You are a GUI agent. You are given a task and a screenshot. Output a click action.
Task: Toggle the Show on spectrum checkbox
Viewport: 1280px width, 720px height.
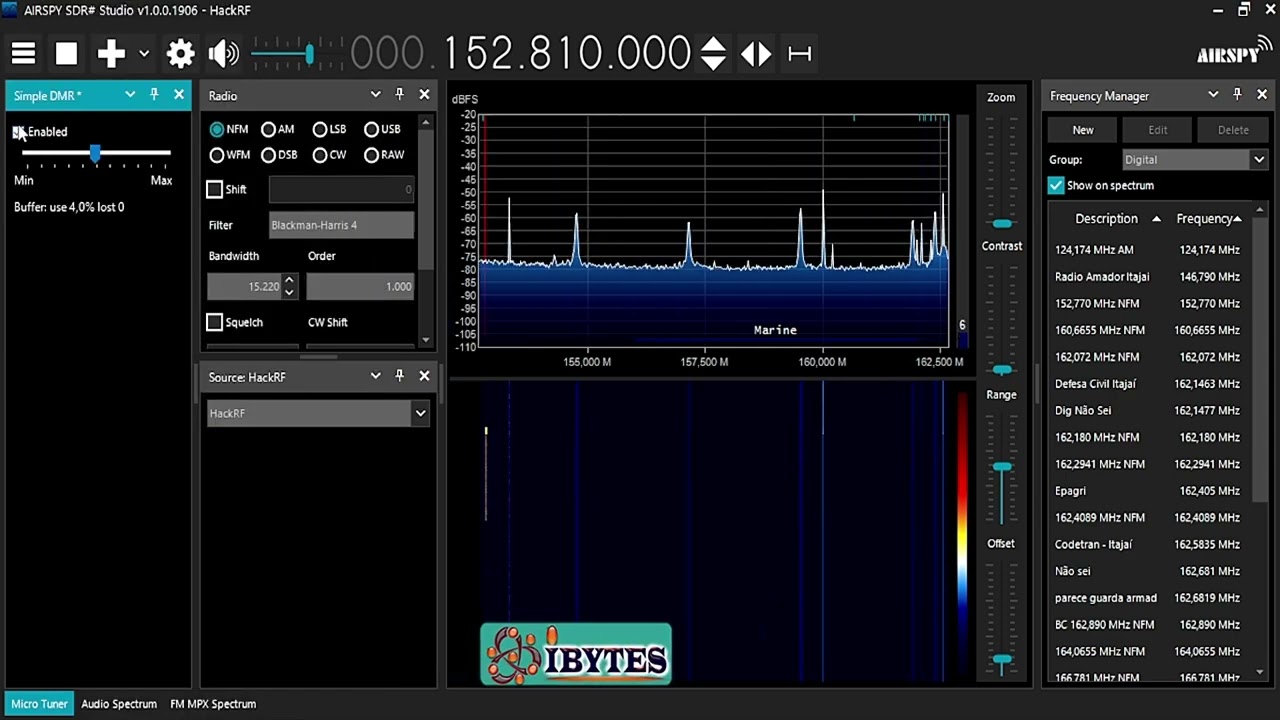coord(1056,186)
